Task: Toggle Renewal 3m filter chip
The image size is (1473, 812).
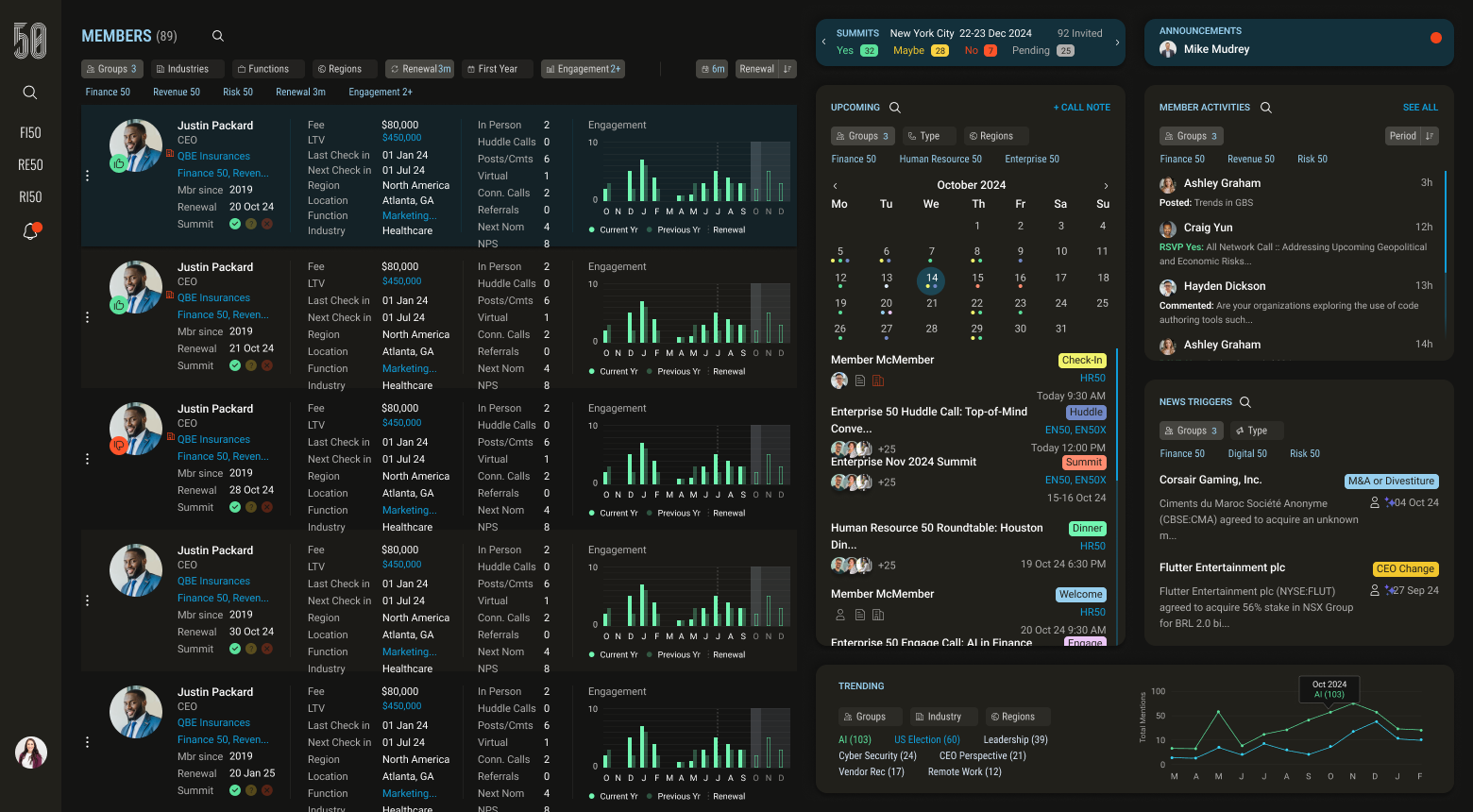Action: coord(420,69)
